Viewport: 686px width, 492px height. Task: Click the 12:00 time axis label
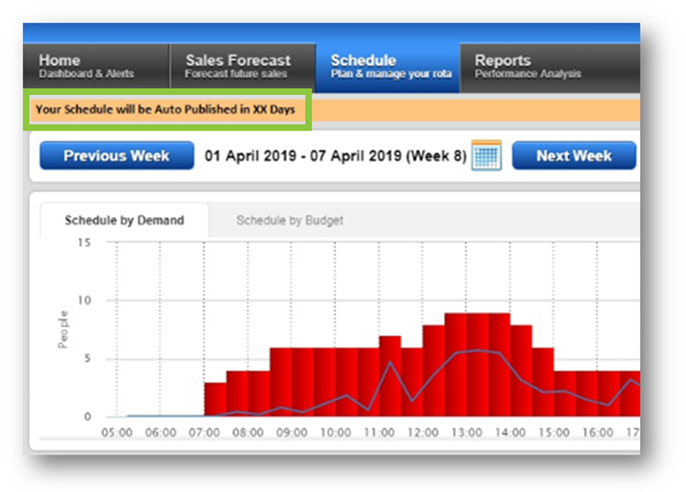point(423,433)
